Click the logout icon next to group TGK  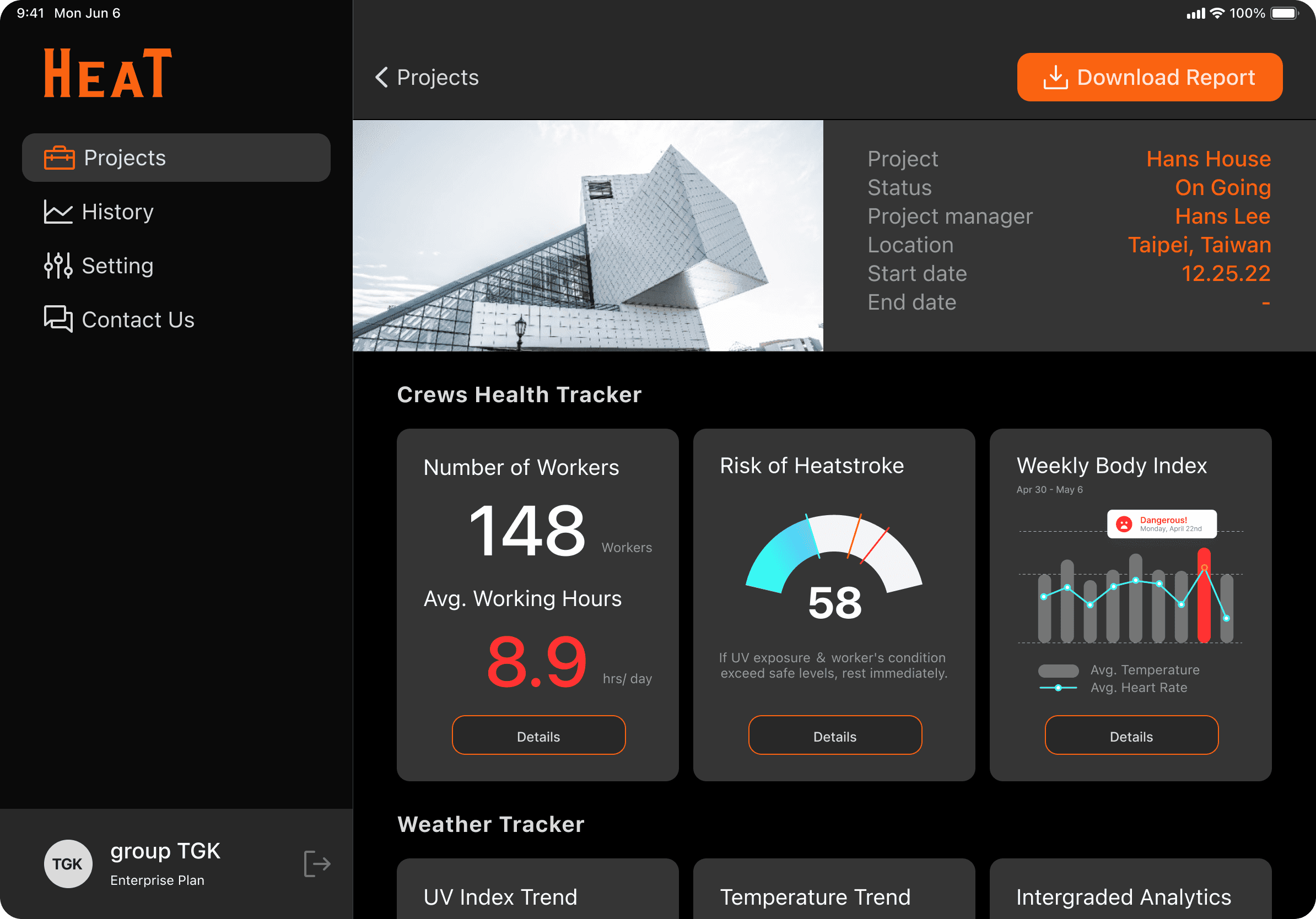coord(317,863)
